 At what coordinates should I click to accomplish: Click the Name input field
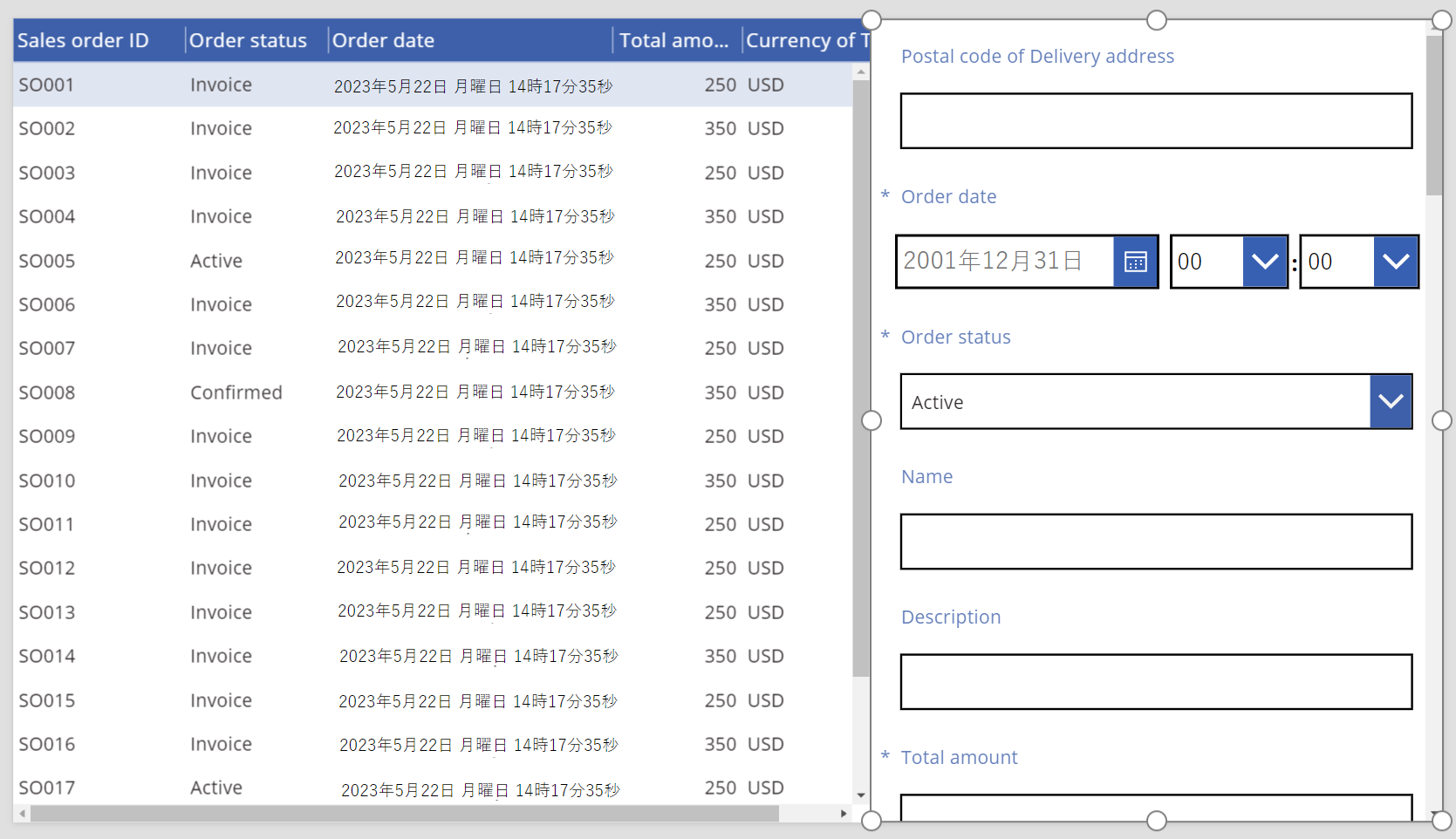(x=1156, y=542)
